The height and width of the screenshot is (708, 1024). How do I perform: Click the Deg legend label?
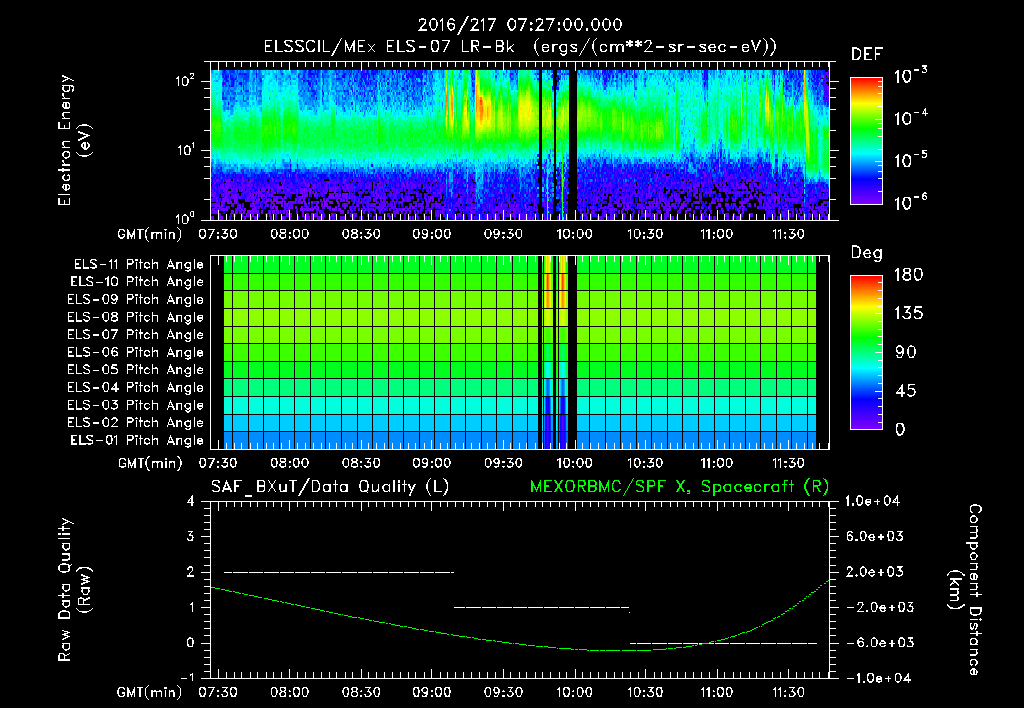(x=867, y=253)
